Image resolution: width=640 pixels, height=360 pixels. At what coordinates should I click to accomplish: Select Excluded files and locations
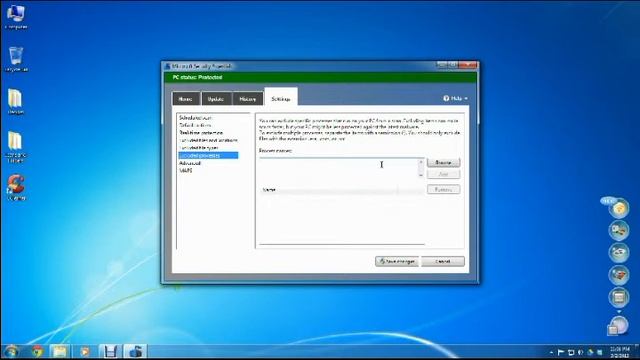click(x=208, y=140)
